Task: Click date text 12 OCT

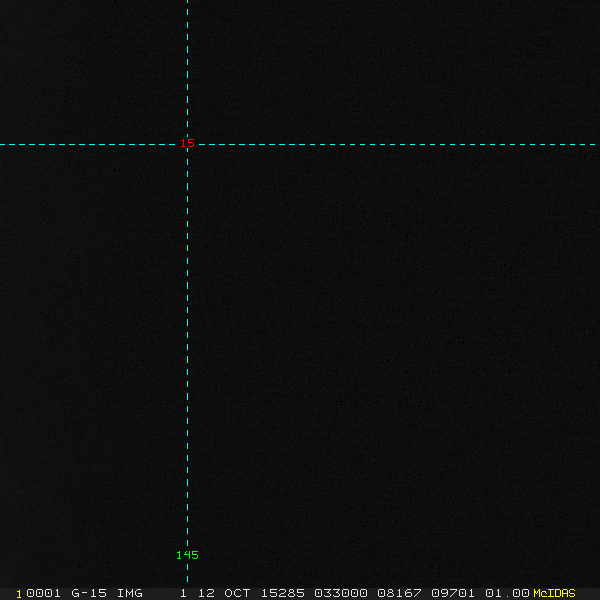Action: coord(224,593)
